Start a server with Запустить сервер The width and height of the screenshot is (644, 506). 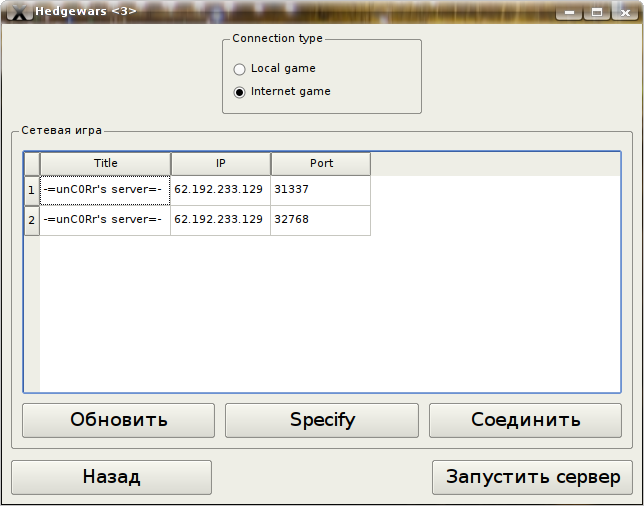[532, 477]
